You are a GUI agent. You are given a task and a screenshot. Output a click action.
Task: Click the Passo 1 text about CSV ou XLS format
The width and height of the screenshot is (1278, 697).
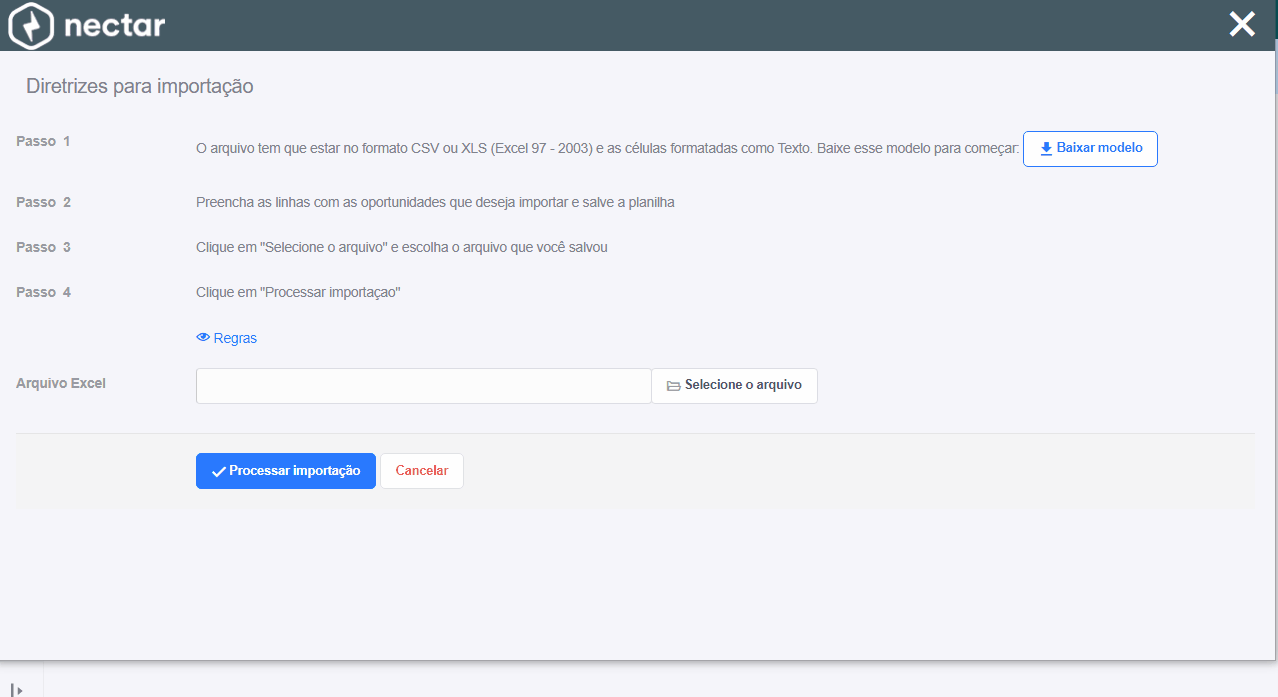(607, 149)
